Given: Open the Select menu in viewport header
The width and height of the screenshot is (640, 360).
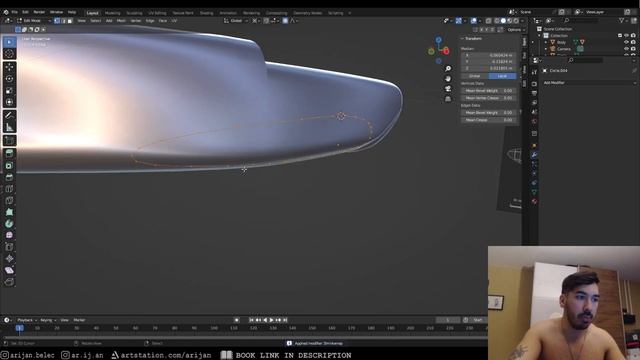Looking at the screenshot, I should (96, 20).
